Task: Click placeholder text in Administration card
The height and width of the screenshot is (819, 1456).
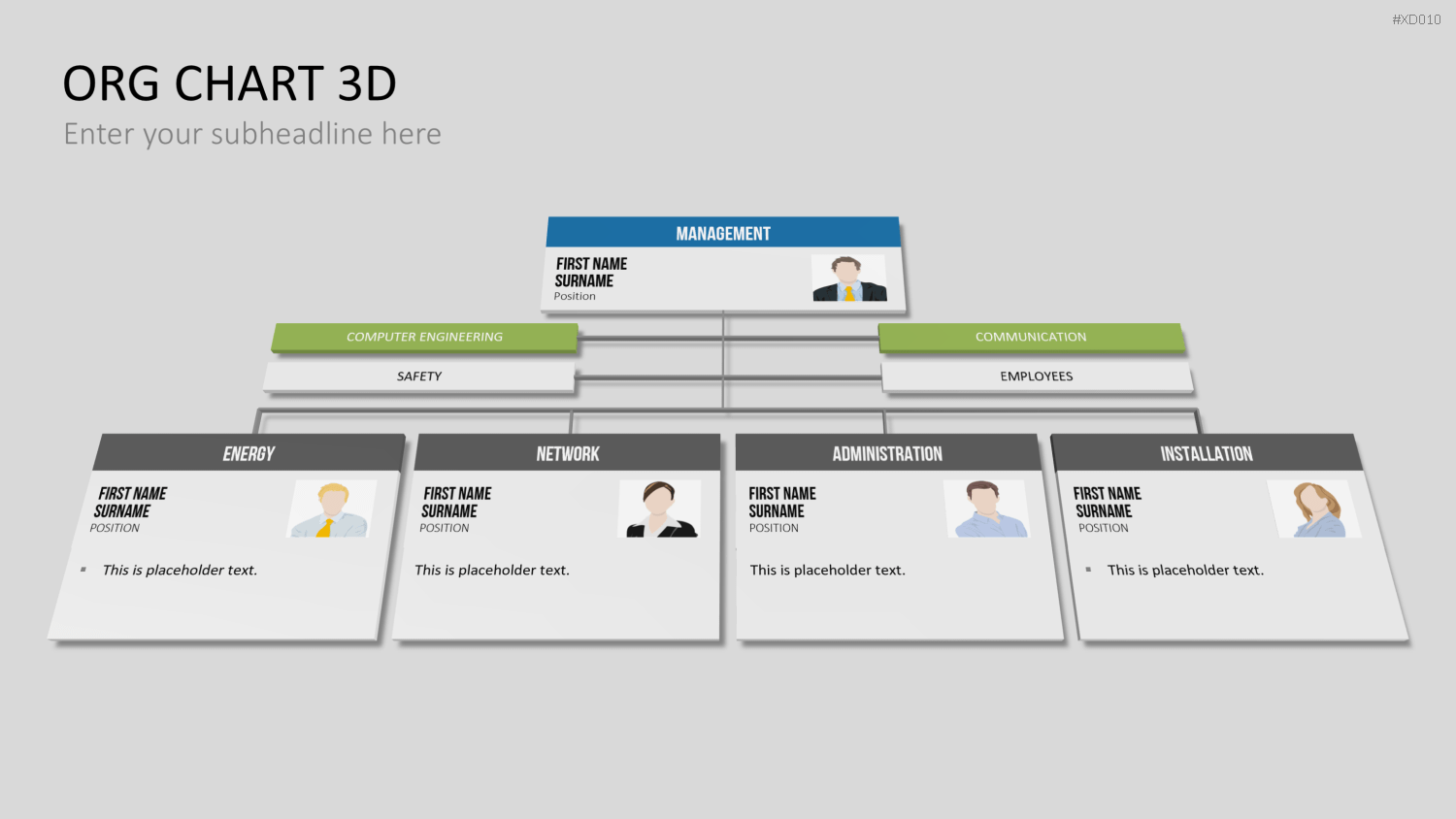Action: coord(828,571)
